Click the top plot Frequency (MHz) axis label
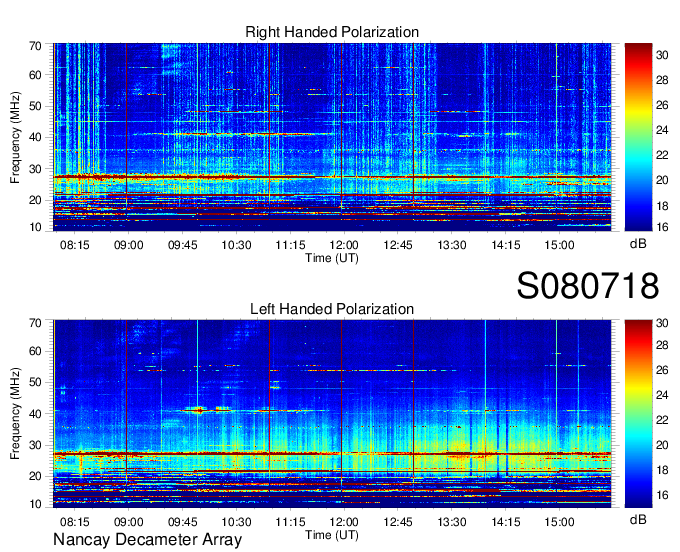Viewport: 680px width, 552px height. pyautogui.click(x=15, y=137)
